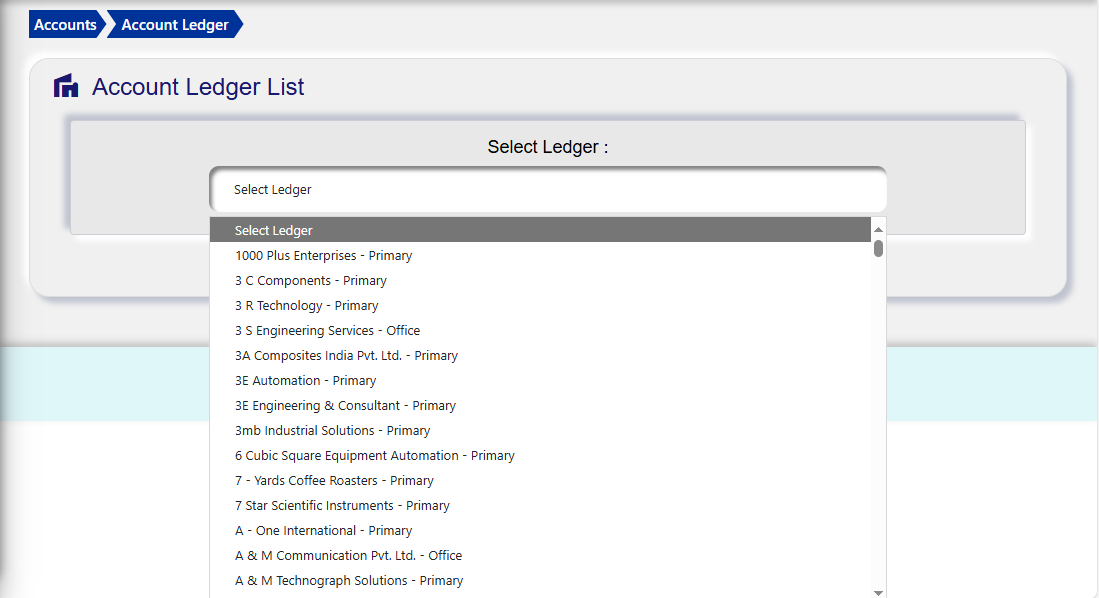Choose 3 S Engineering Services - Office

pyautogui.click(x=327, y=330)
